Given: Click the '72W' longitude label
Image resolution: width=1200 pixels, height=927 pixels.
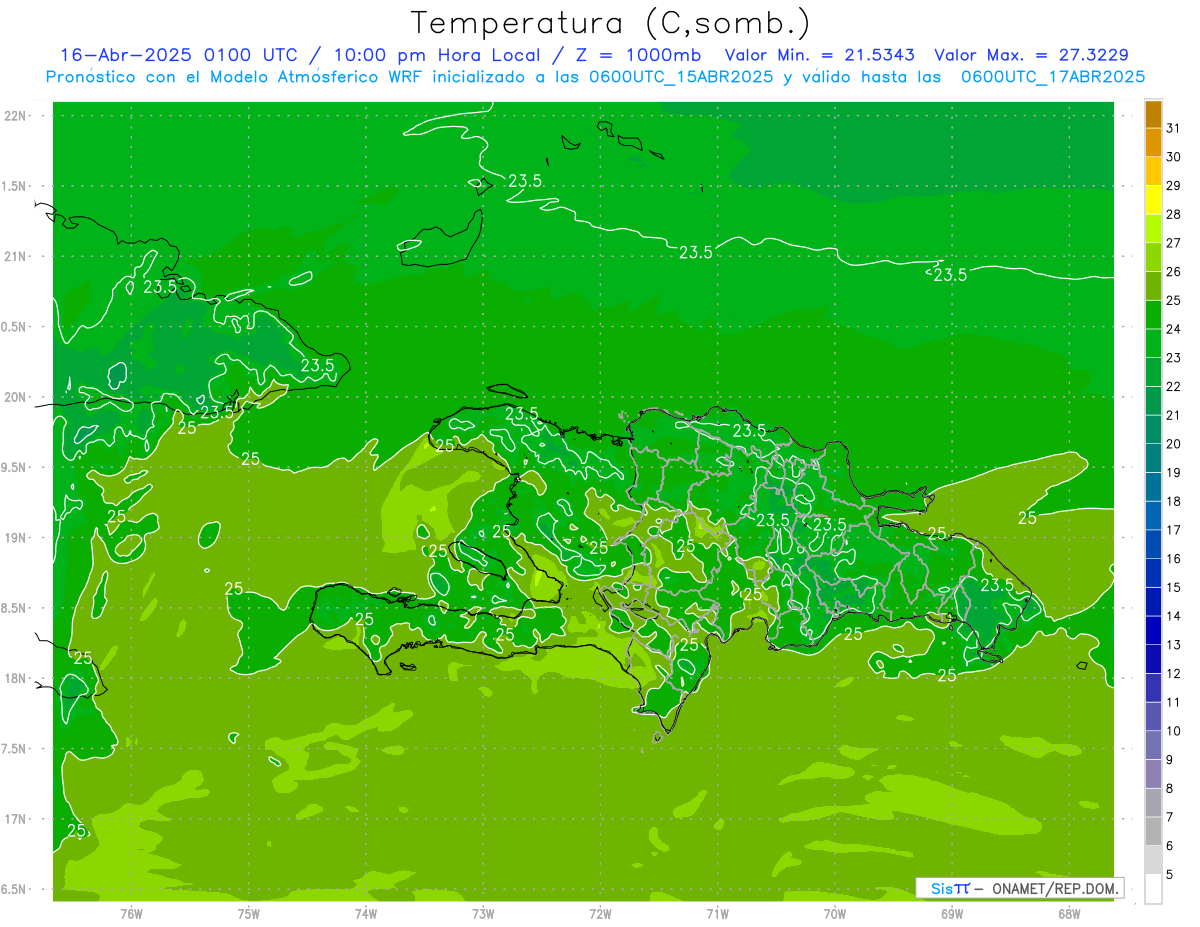Looking at the screenshot, I should (x=600, y=914).
